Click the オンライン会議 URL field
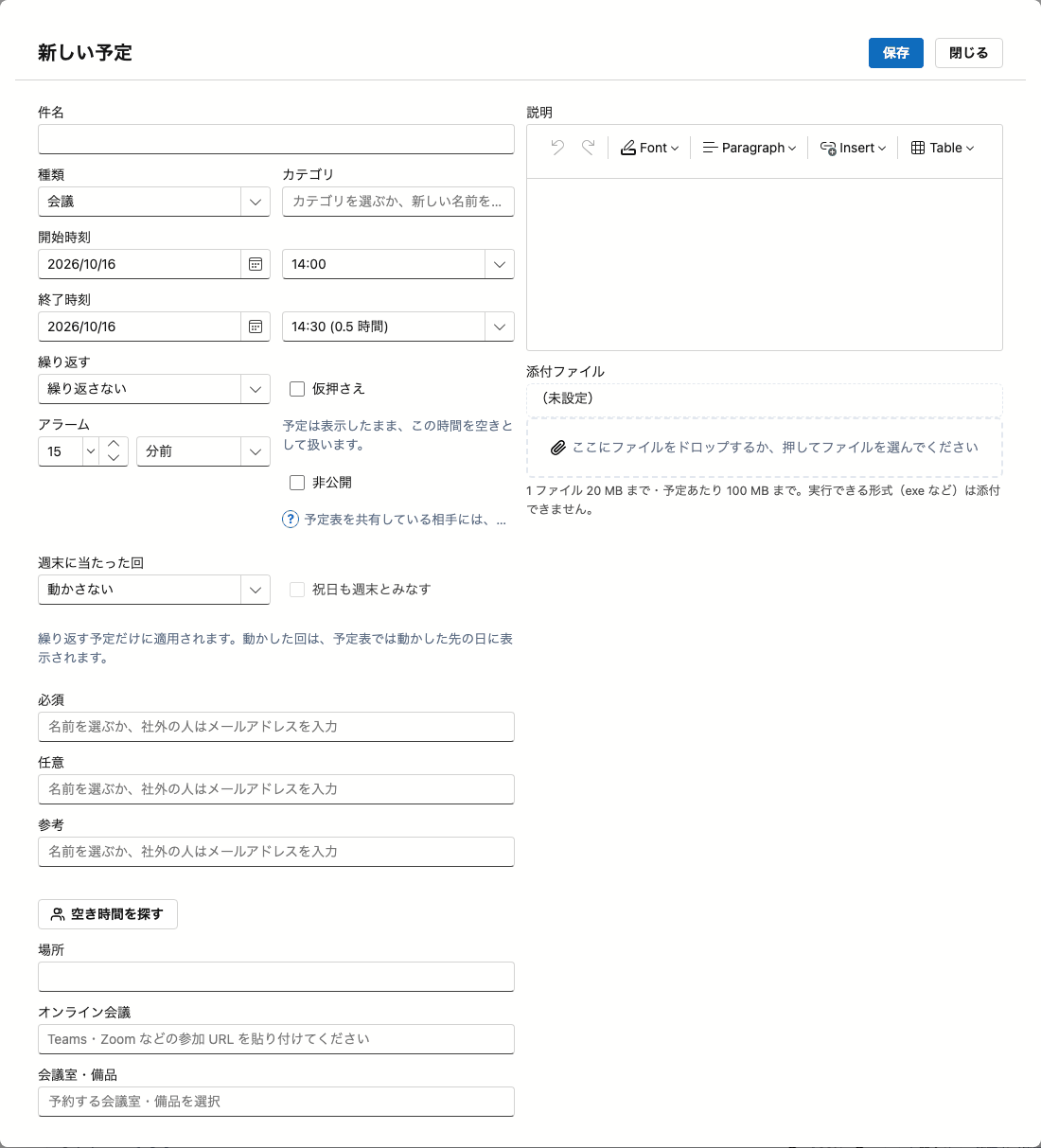 tap(276, 1039)
